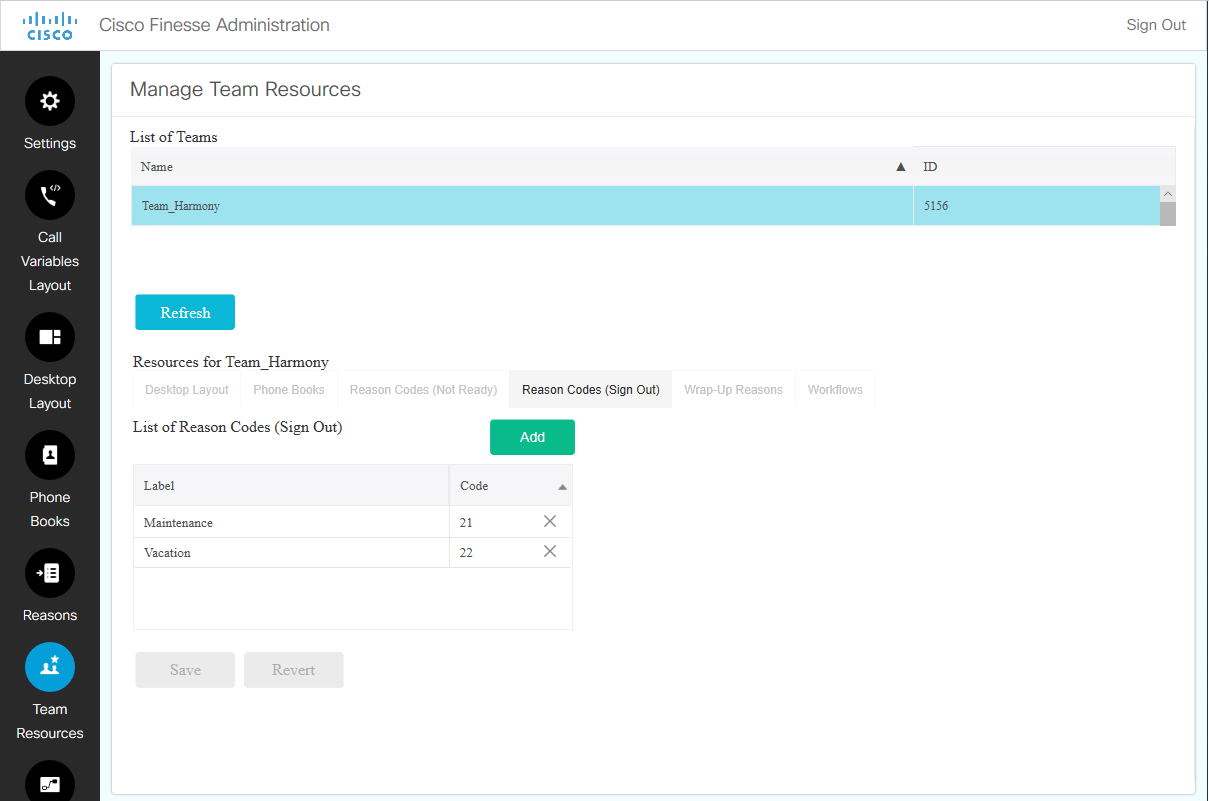Remove the Maintenance reason code
Image resolution: width=1209 pixels, height=801 pixels.
coord(550,521)
